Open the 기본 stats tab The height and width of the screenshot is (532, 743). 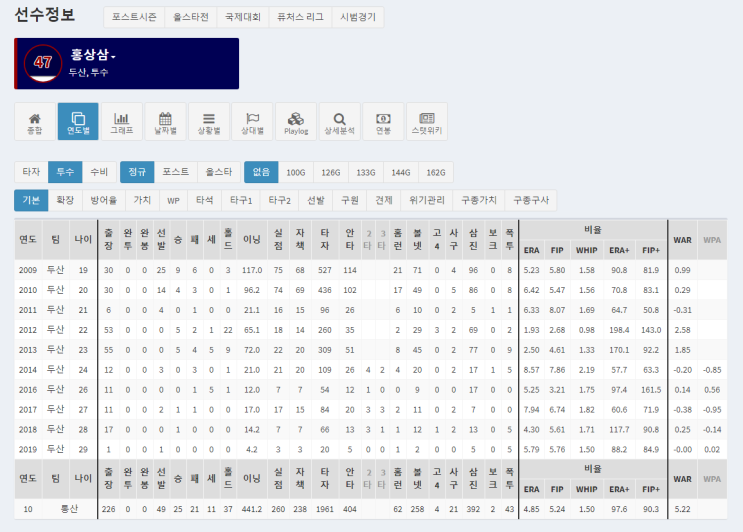tap(31, 200)
